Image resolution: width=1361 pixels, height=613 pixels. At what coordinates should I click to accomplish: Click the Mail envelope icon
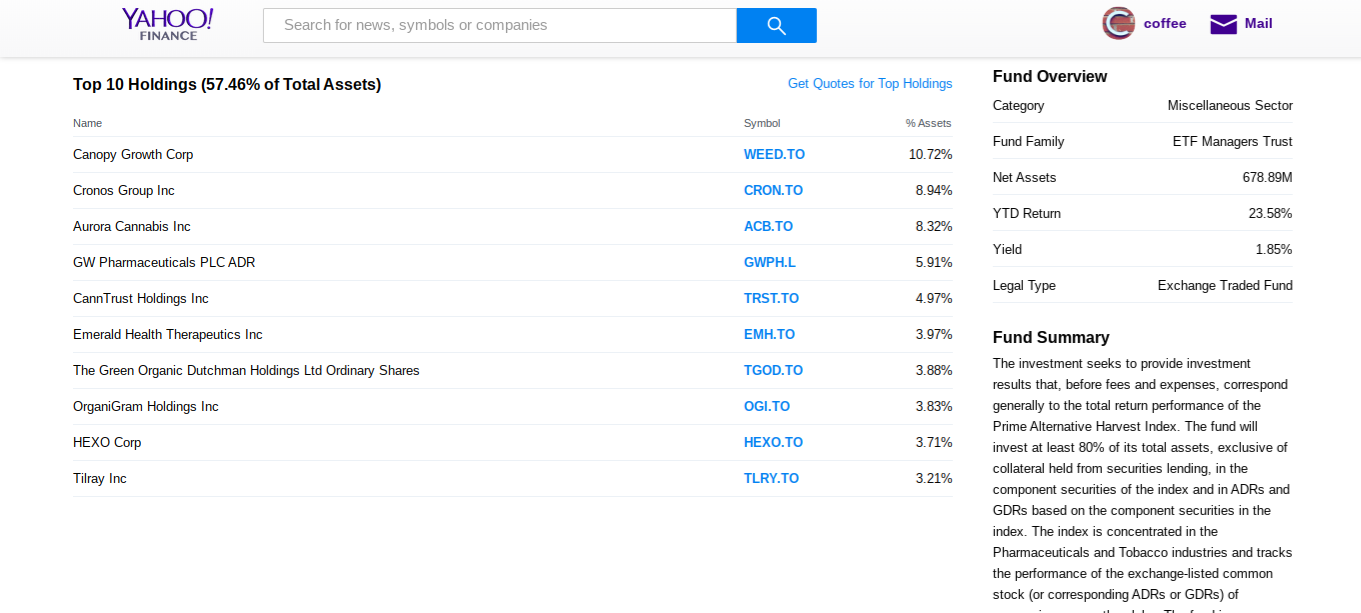pyautogui.click(x=1223, y=24)
